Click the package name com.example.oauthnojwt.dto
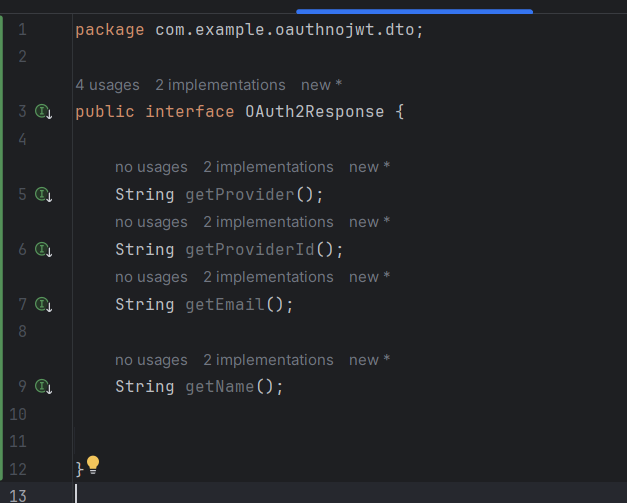This screenshot has width=627, height=503. point(285,30)
